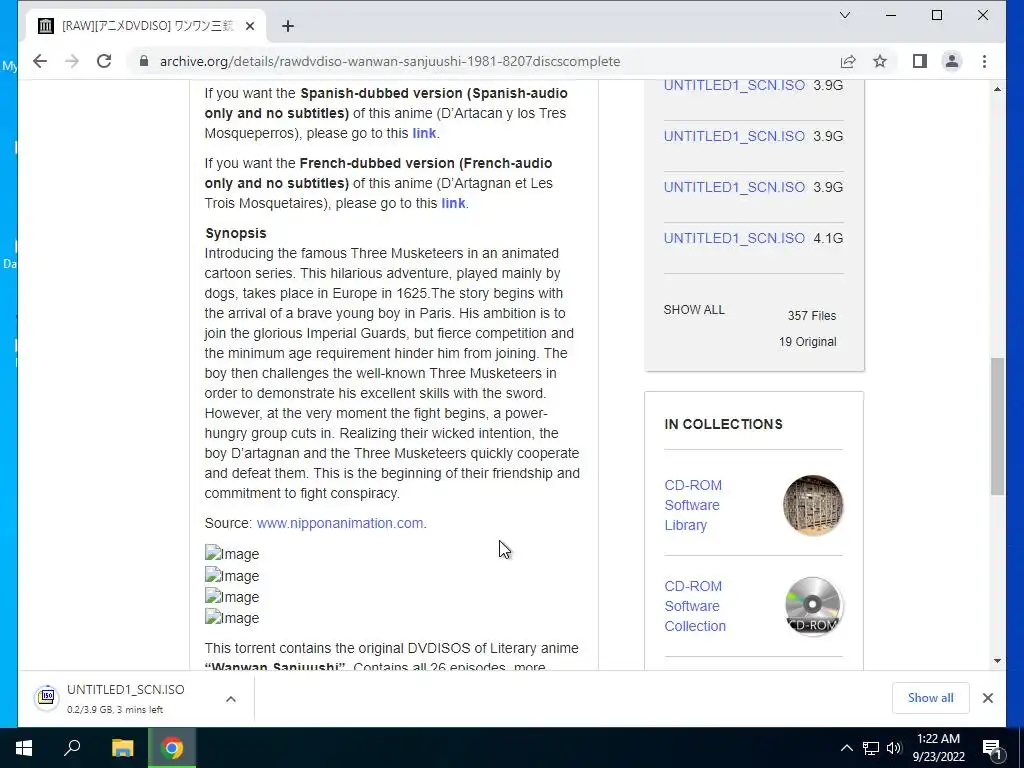Click SHOW ALL download options

(694, 310)
